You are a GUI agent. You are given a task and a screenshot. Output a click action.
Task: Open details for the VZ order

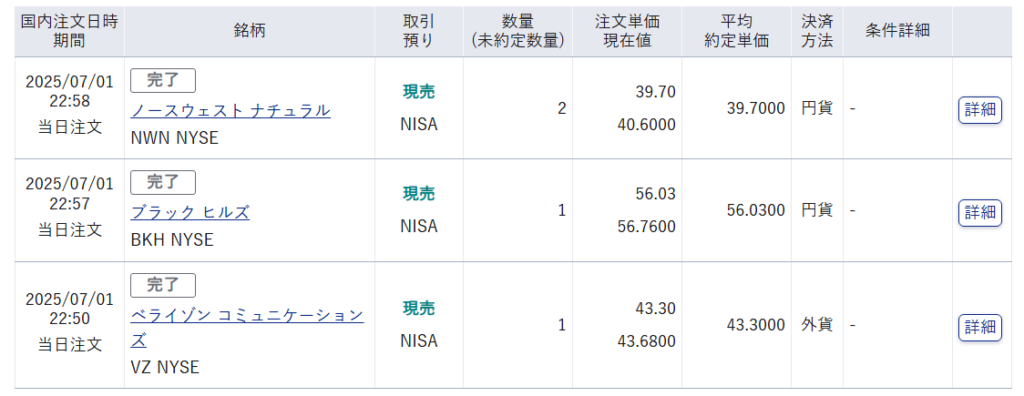(x=980, y=327)
